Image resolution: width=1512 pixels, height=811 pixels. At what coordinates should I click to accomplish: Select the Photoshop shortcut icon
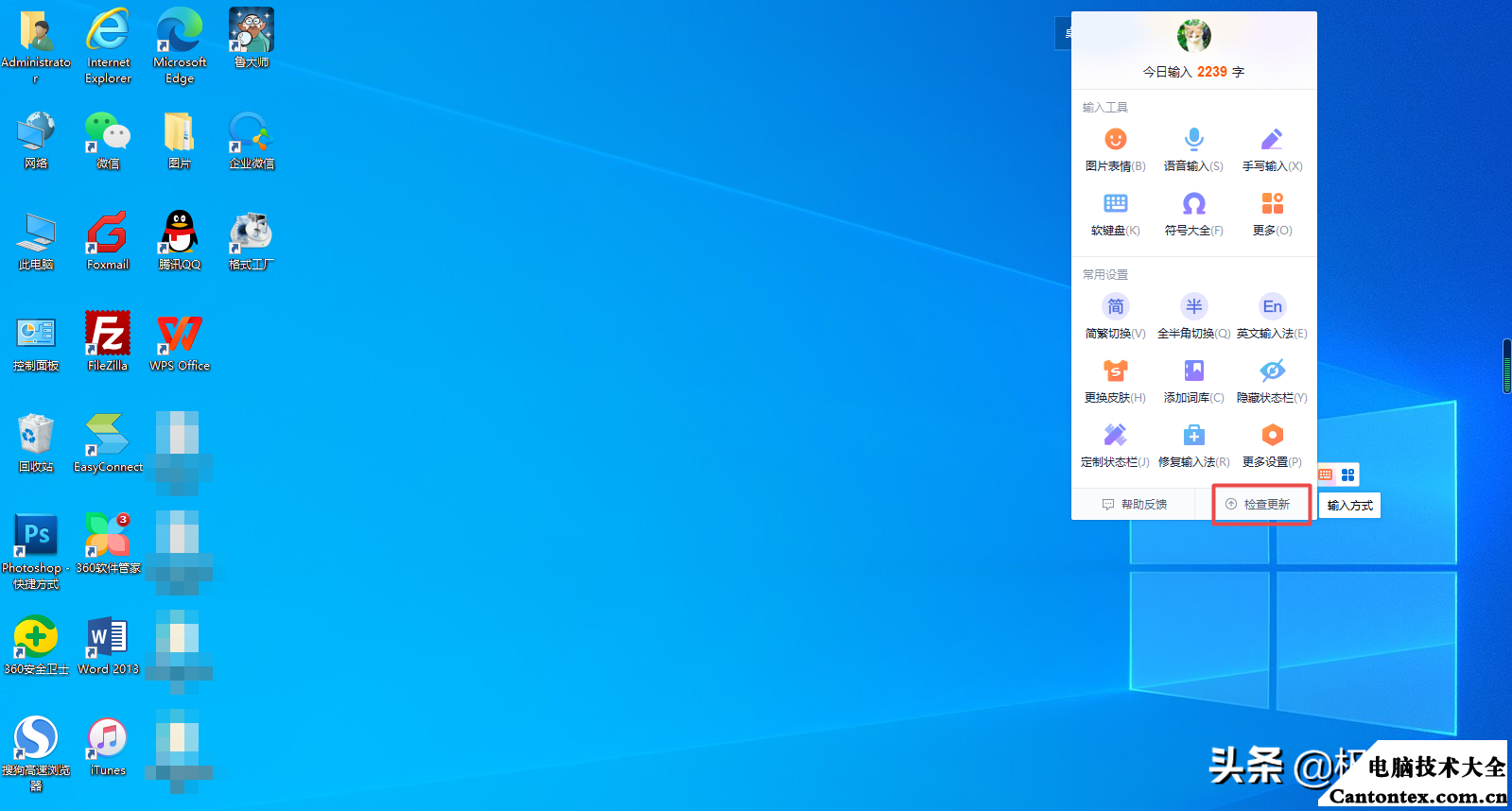[x=36, y=552]
